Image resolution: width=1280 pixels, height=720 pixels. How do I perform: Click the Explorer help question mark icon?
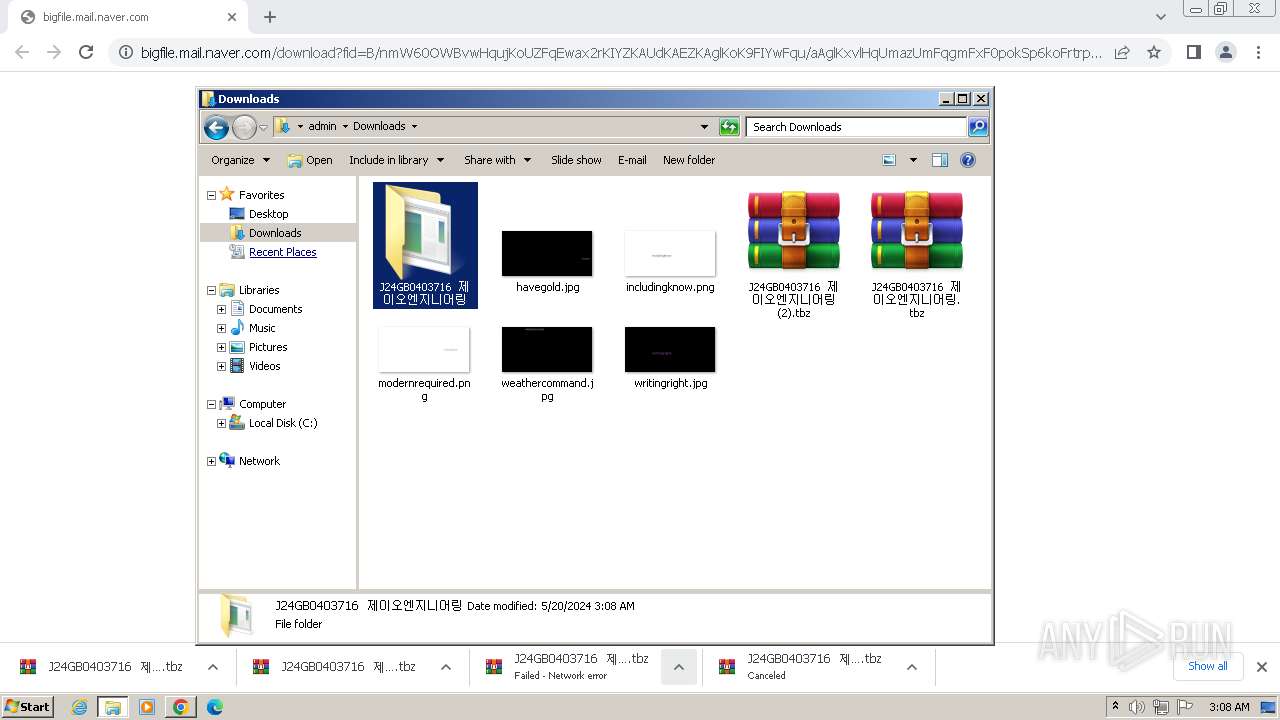click(x=967, y=160)
